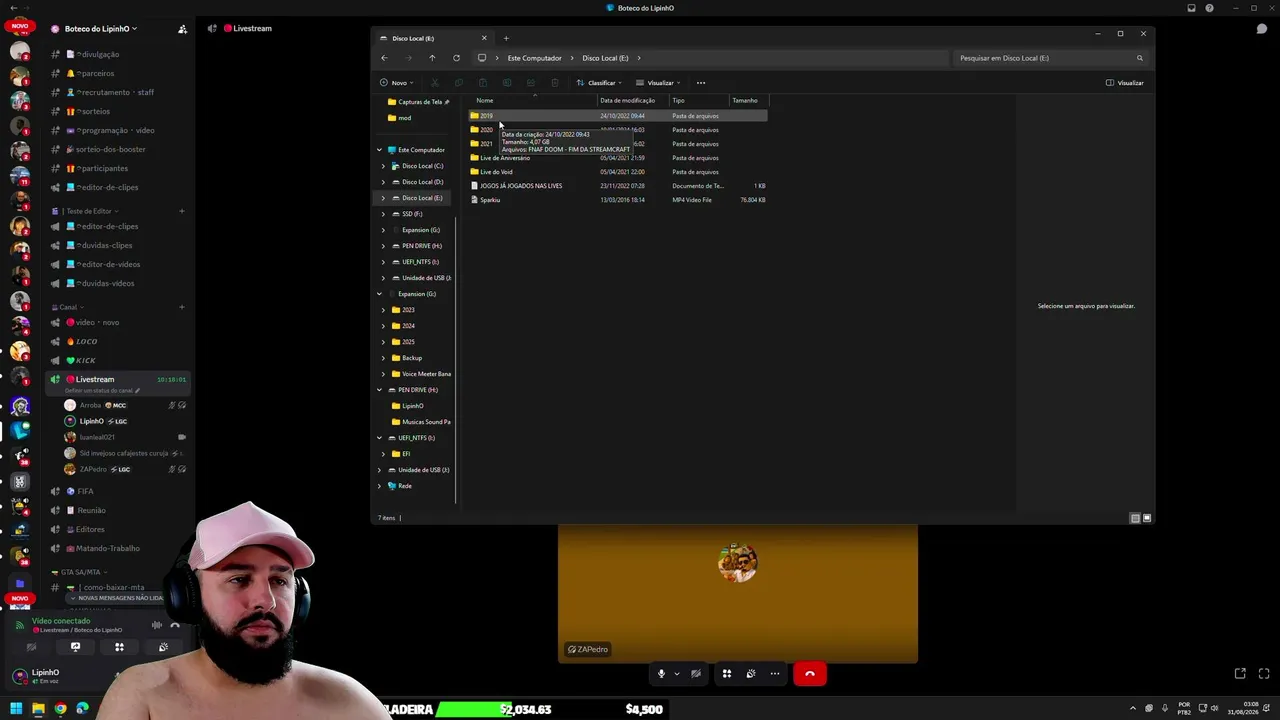Select the Sparkiu MP4 video file

pos(619,200)
